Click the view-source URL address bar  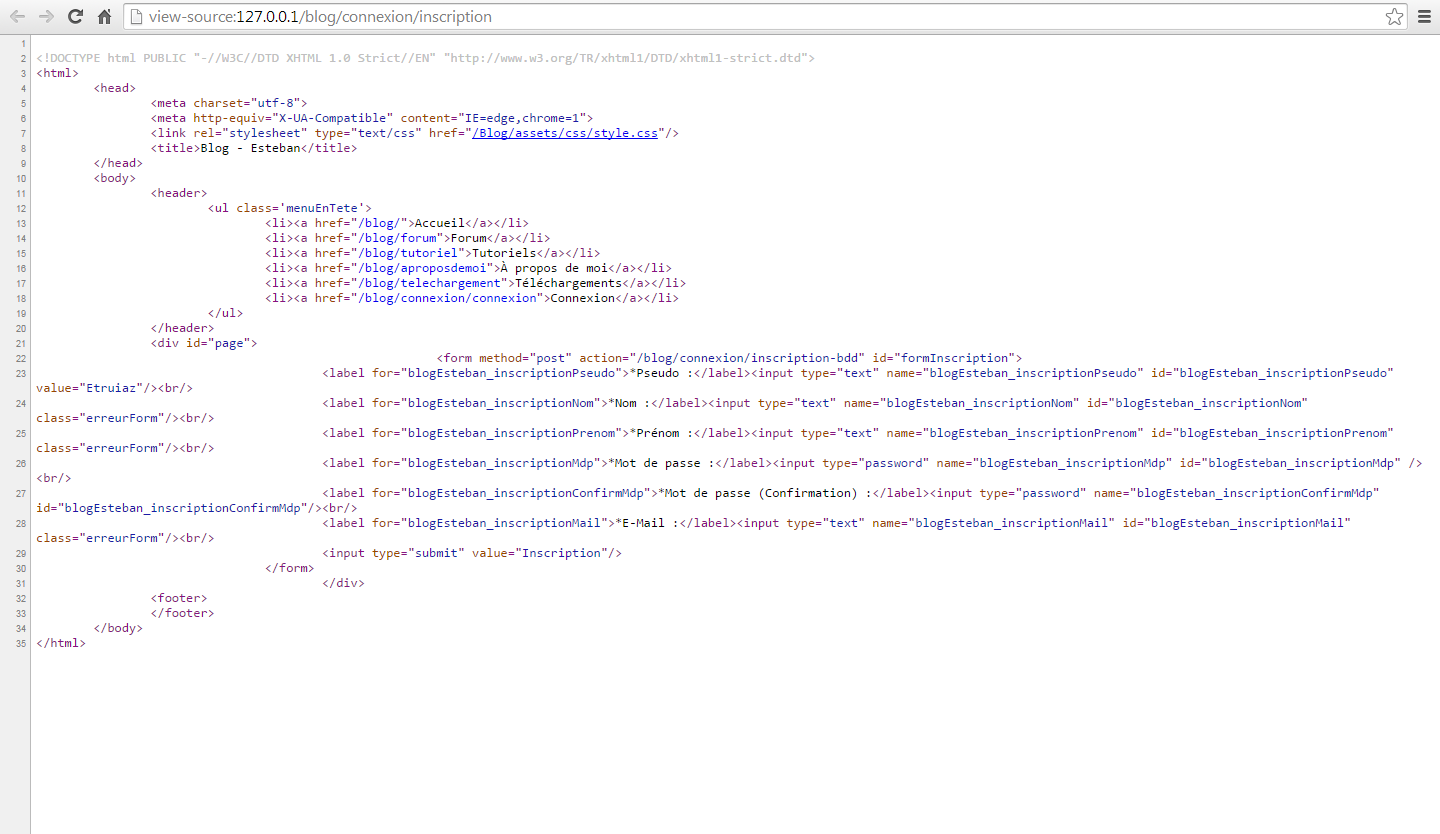click(x=766, y=17)
